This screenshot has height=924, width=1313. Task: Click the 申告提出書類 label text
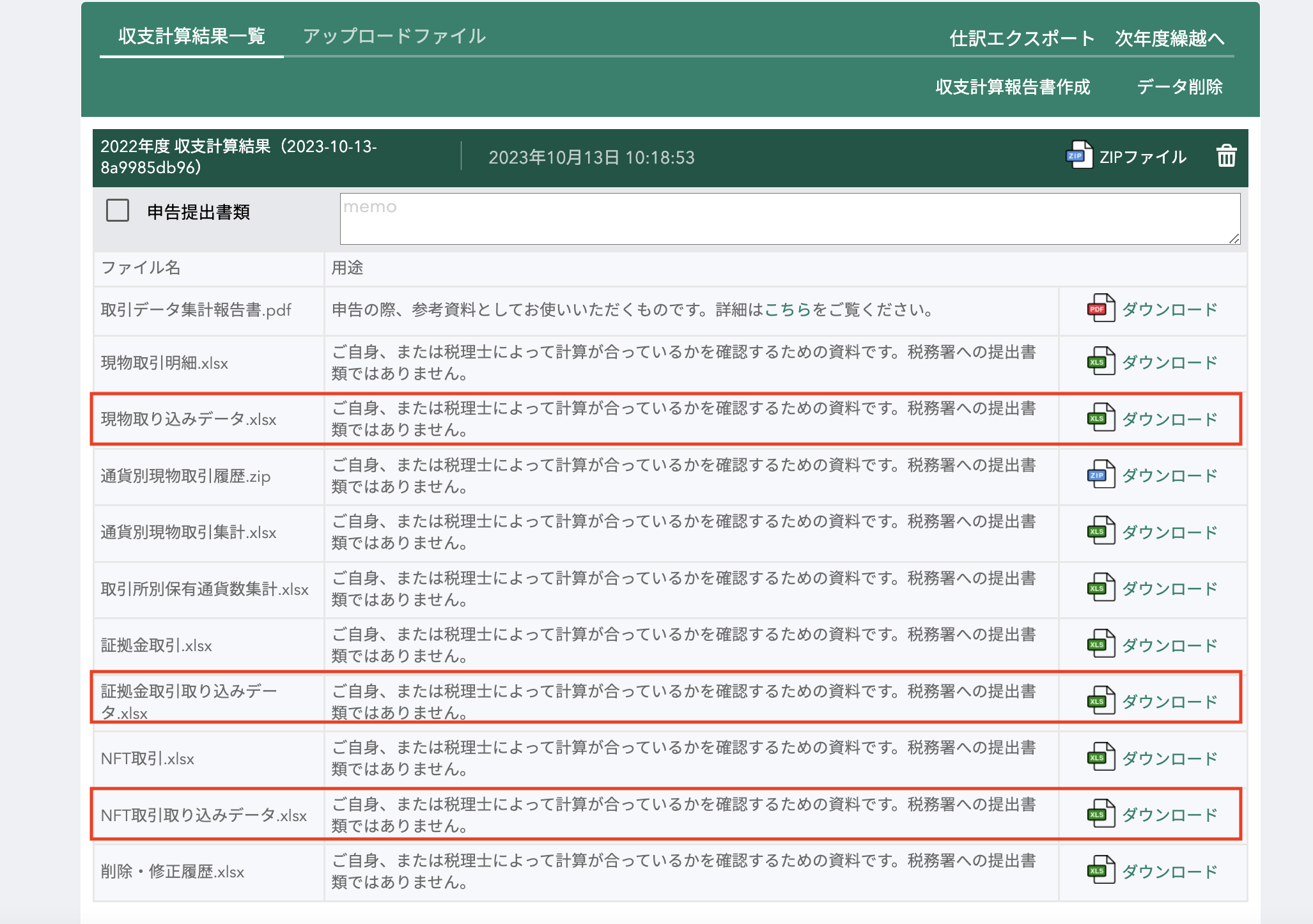point(198,212)
